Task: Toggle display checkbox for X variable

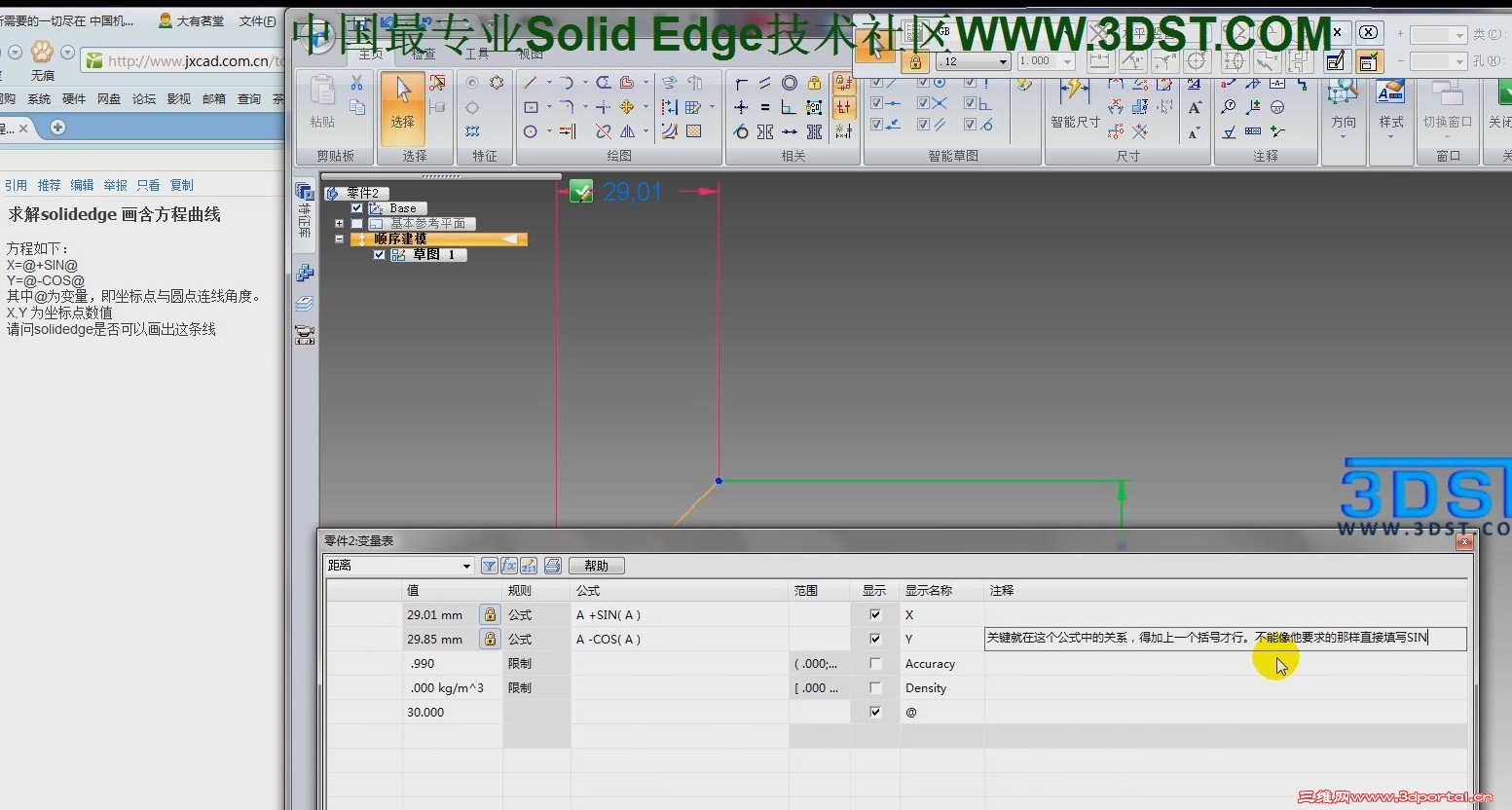Action: [874, 614]
